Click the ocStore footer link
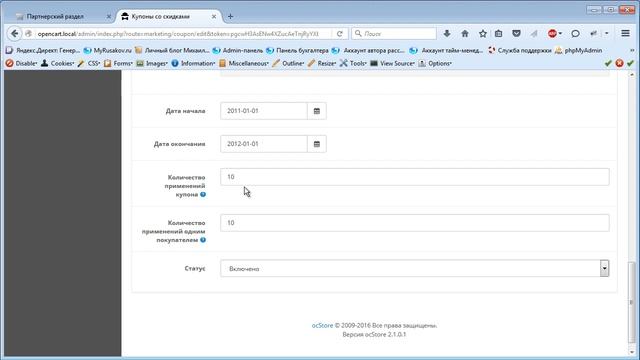640x360 pixels. 322,326
